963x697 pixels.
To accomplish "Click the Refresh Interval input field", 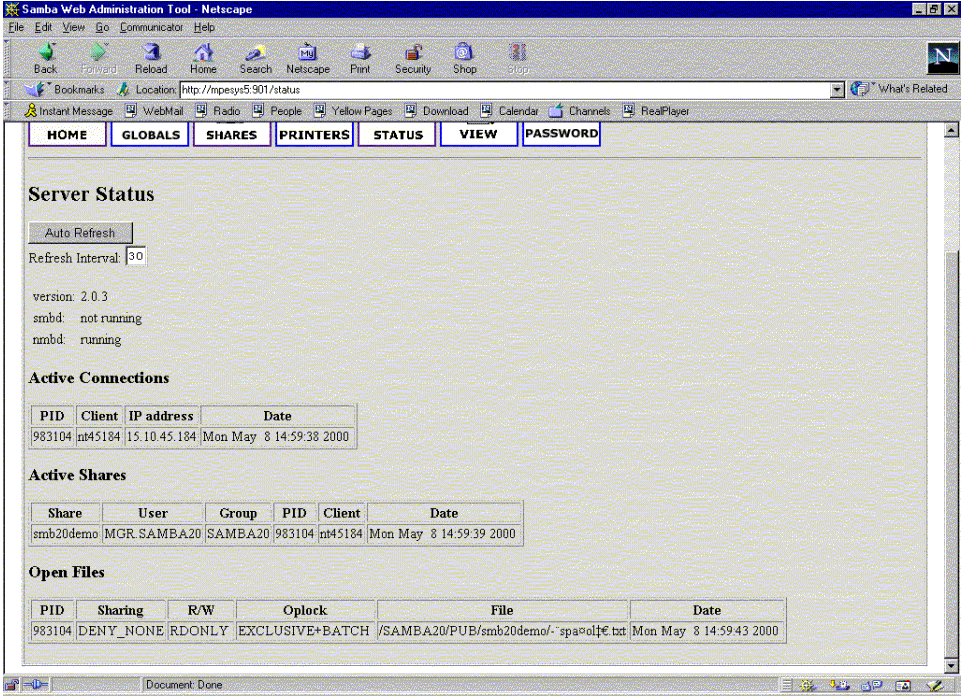I will pos(136,256).
